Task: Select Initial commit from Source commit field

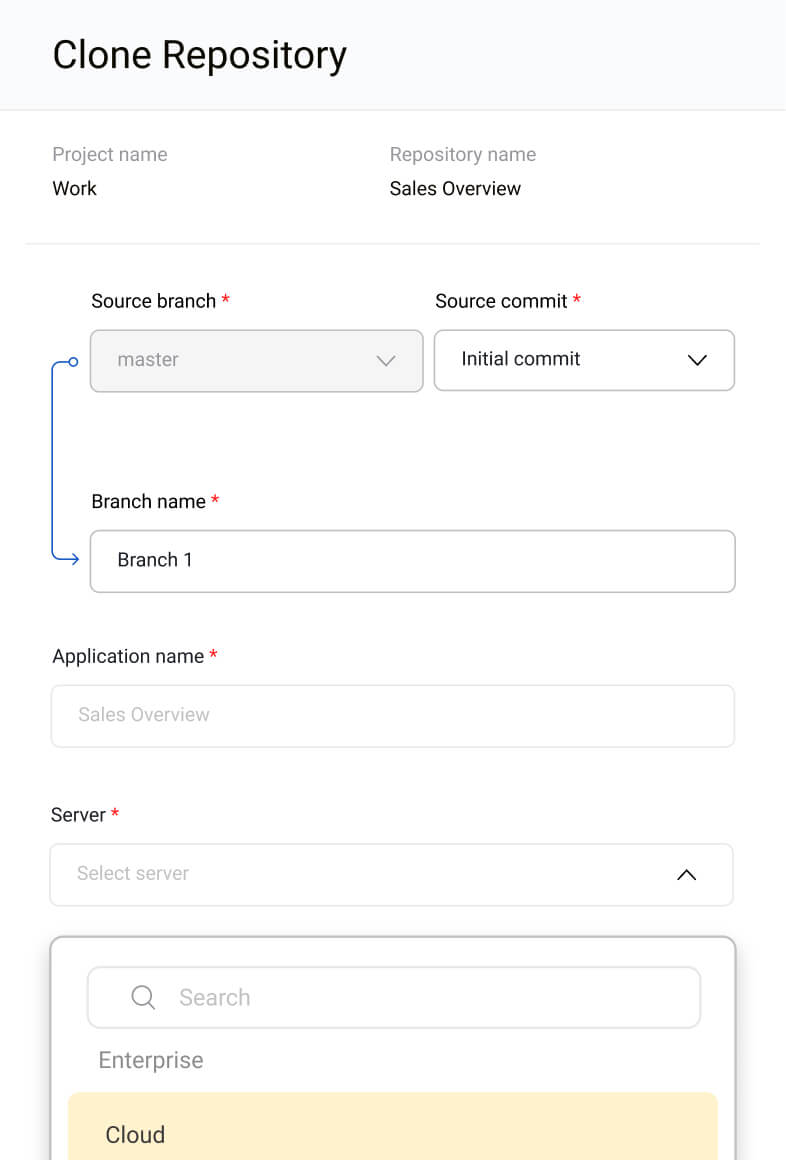Action: [x=520, y=359]
